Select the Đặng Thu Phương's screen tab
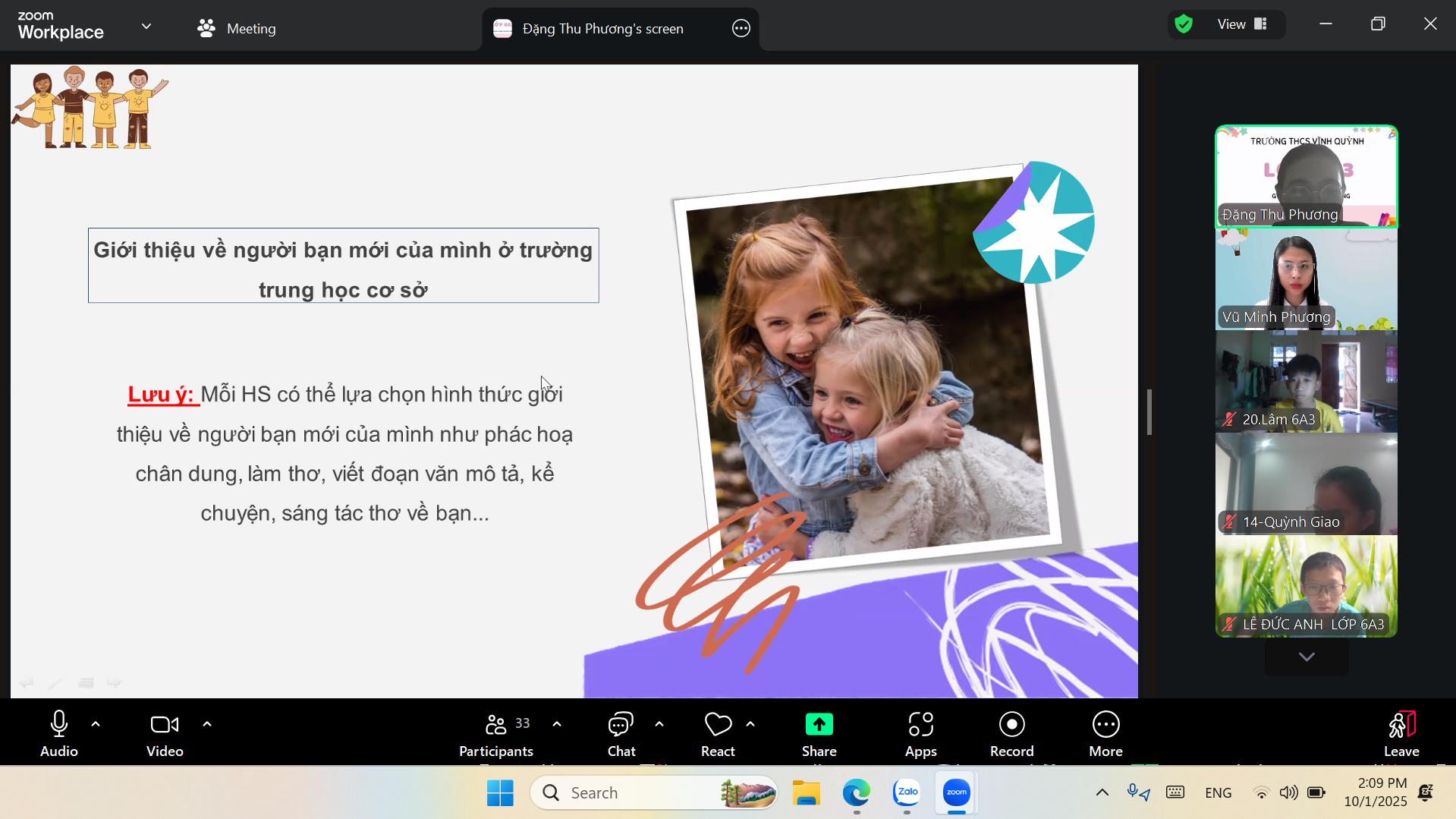1456x819 pixels. (x=602, y=29)
